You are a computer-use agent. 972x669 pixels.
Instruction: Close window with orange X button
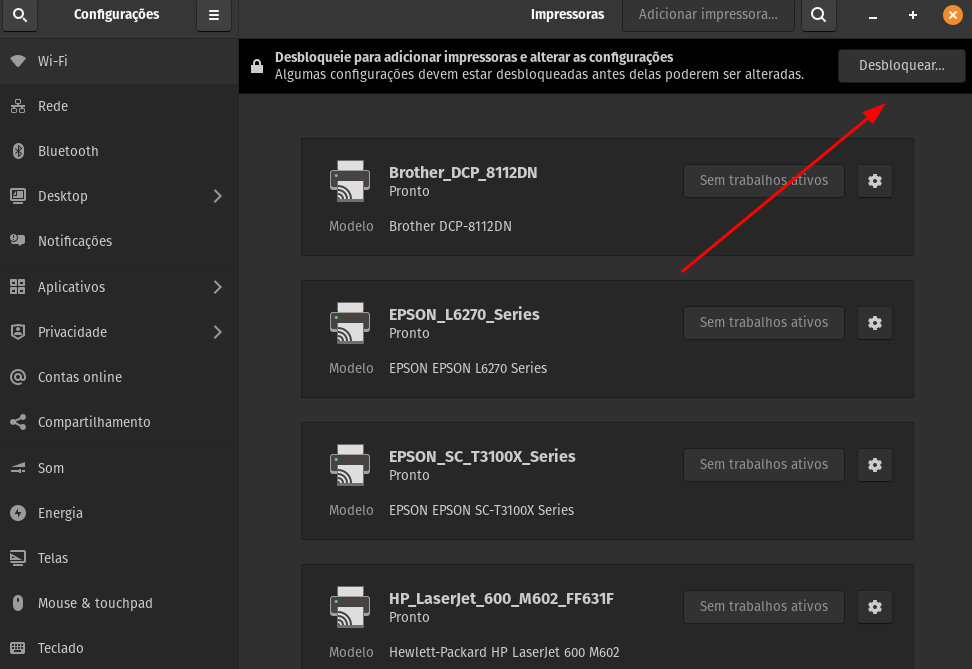[x=953, y=15]
